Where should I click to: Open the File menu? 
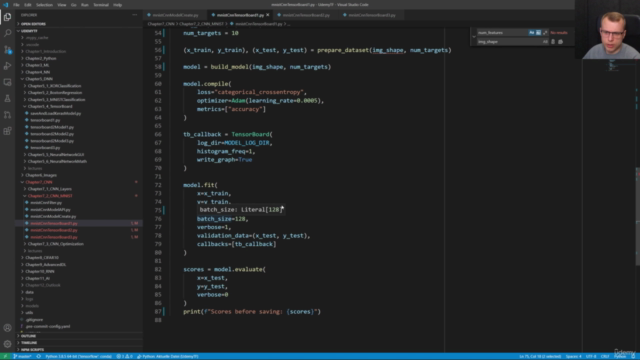point(16,5)
